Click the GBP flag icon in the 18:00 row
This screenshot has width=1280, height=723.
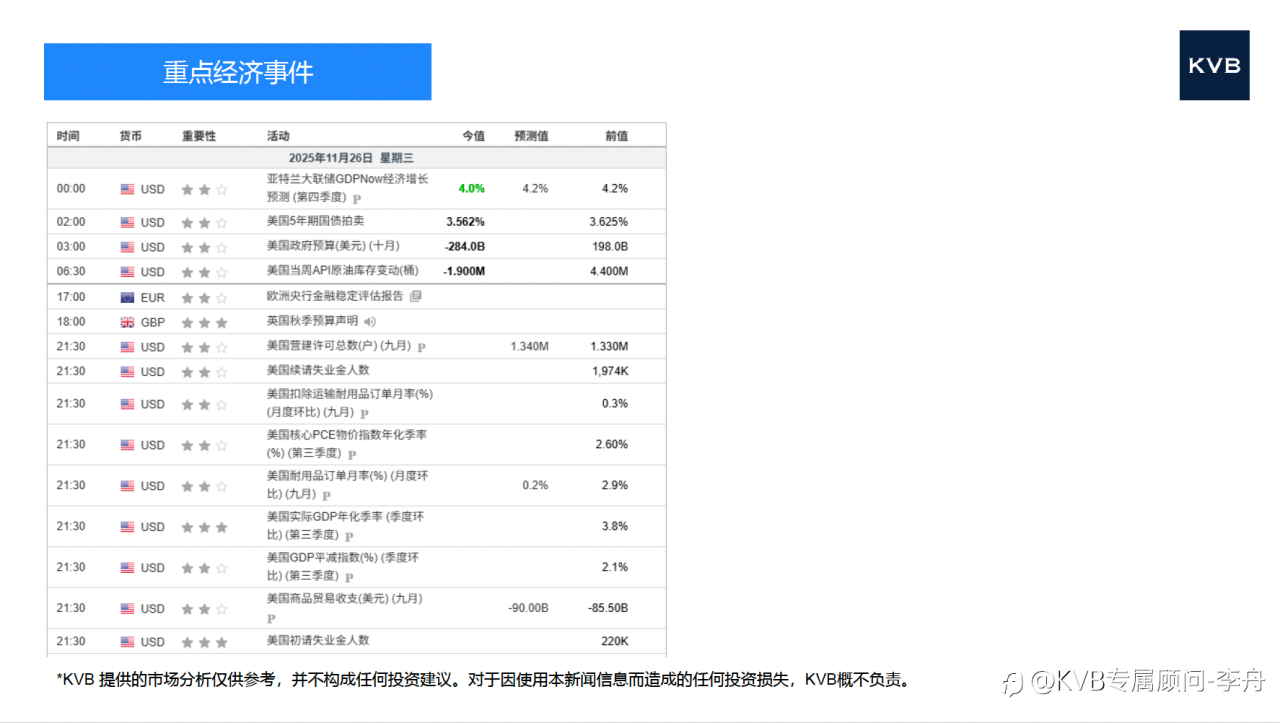pos(127,322)
